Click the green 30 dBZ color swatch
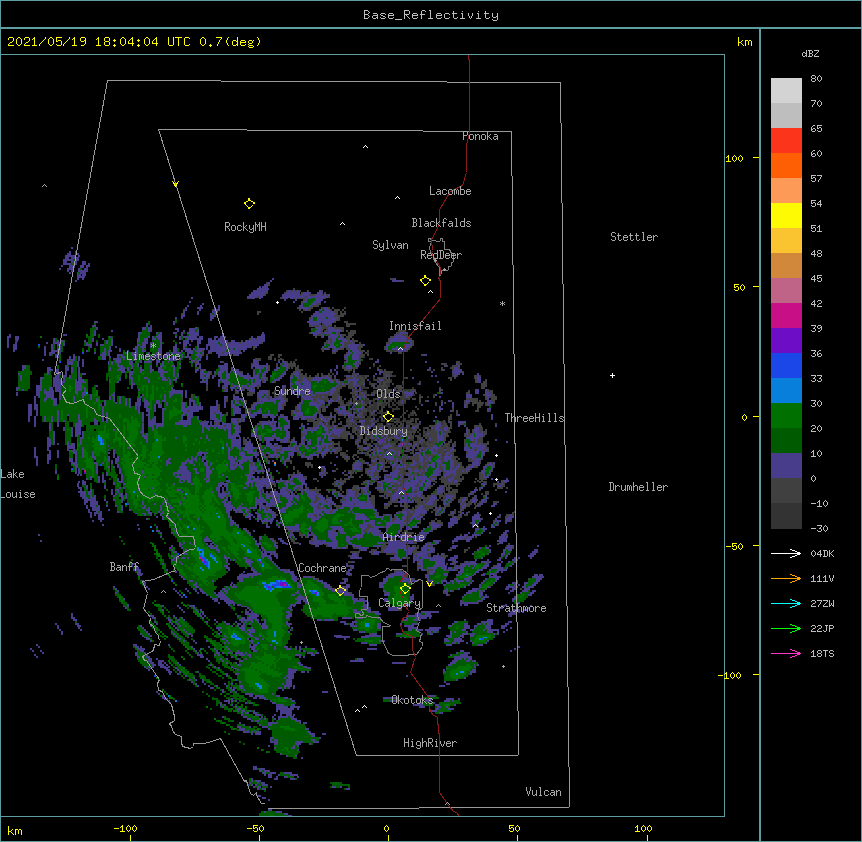The image size is (862, 842). click(786, 416)
